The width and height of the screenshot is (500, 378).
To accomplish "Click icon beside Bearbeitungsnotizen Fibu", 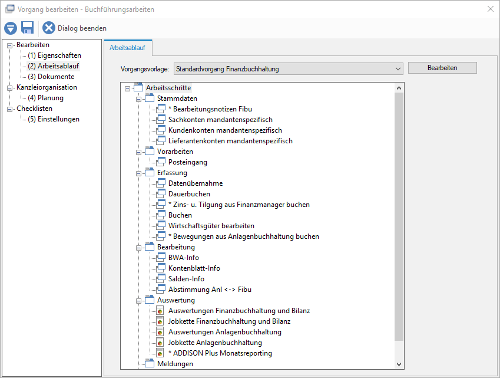I will pos(161,109).
